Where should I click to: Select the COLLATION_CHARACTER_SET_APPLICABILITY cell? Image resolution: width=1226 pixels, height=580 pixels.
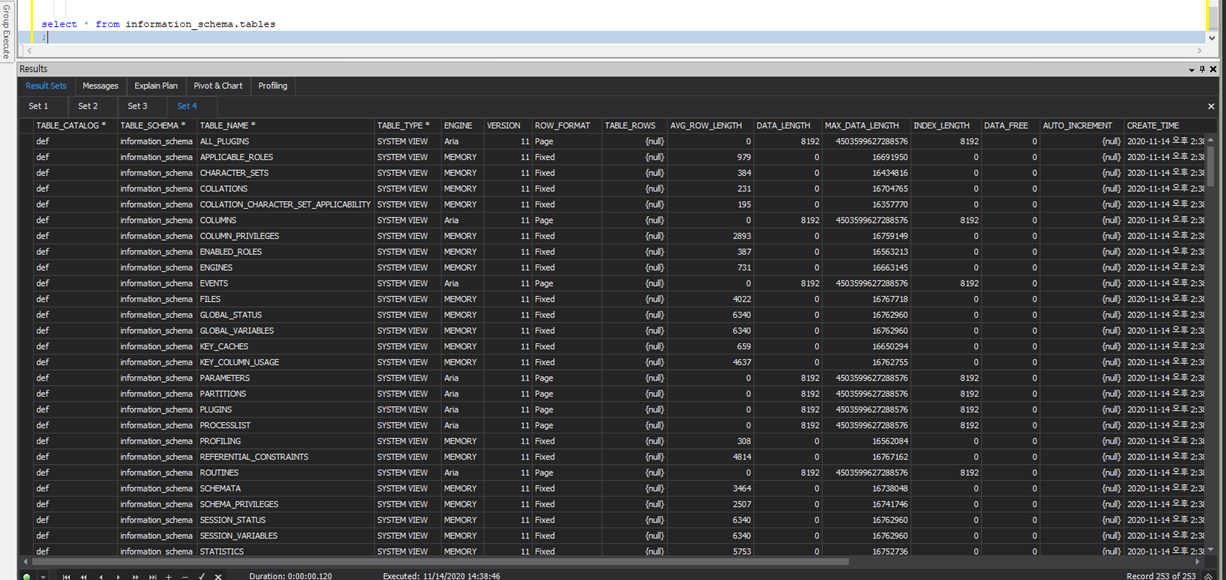(x=285, y=204)
